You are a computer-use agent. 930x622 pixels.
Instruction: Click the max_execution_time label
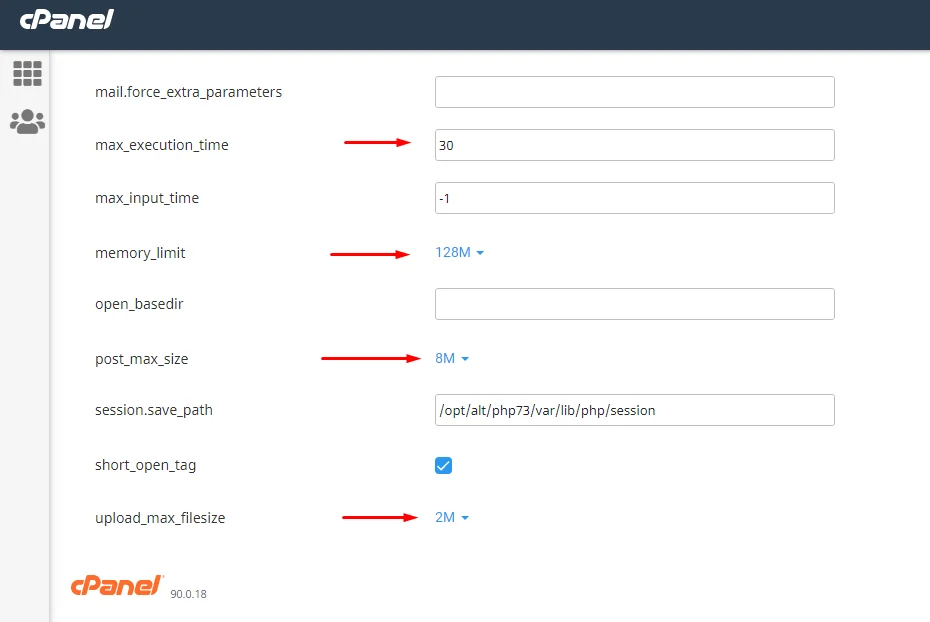161,145
